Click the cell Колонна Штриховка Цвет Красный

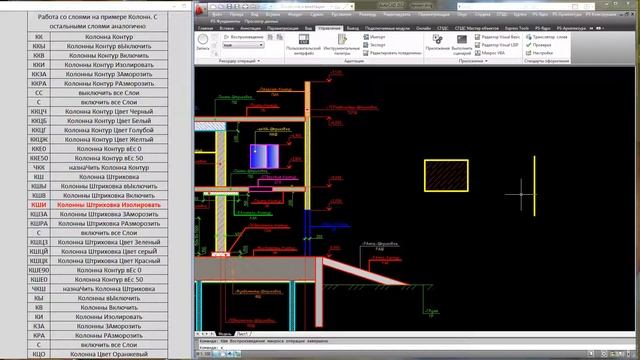click(109, 261)
